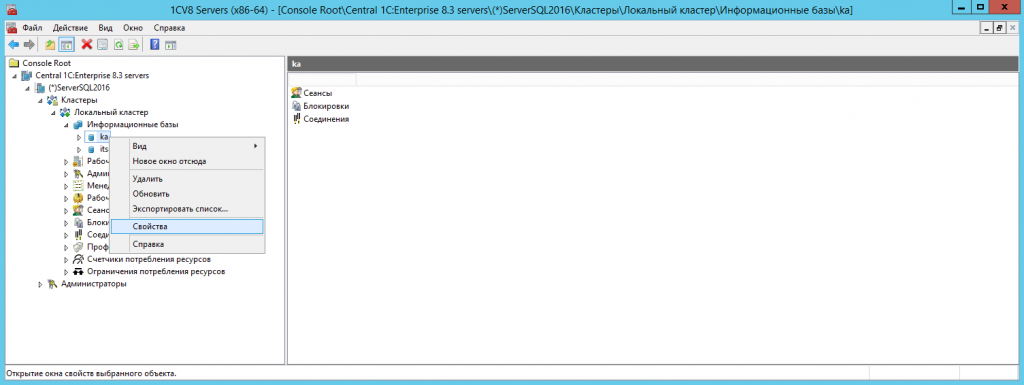Choose Обновить in the context menu
Viewport: 1024px width, 385px height.
coord(187,194)
